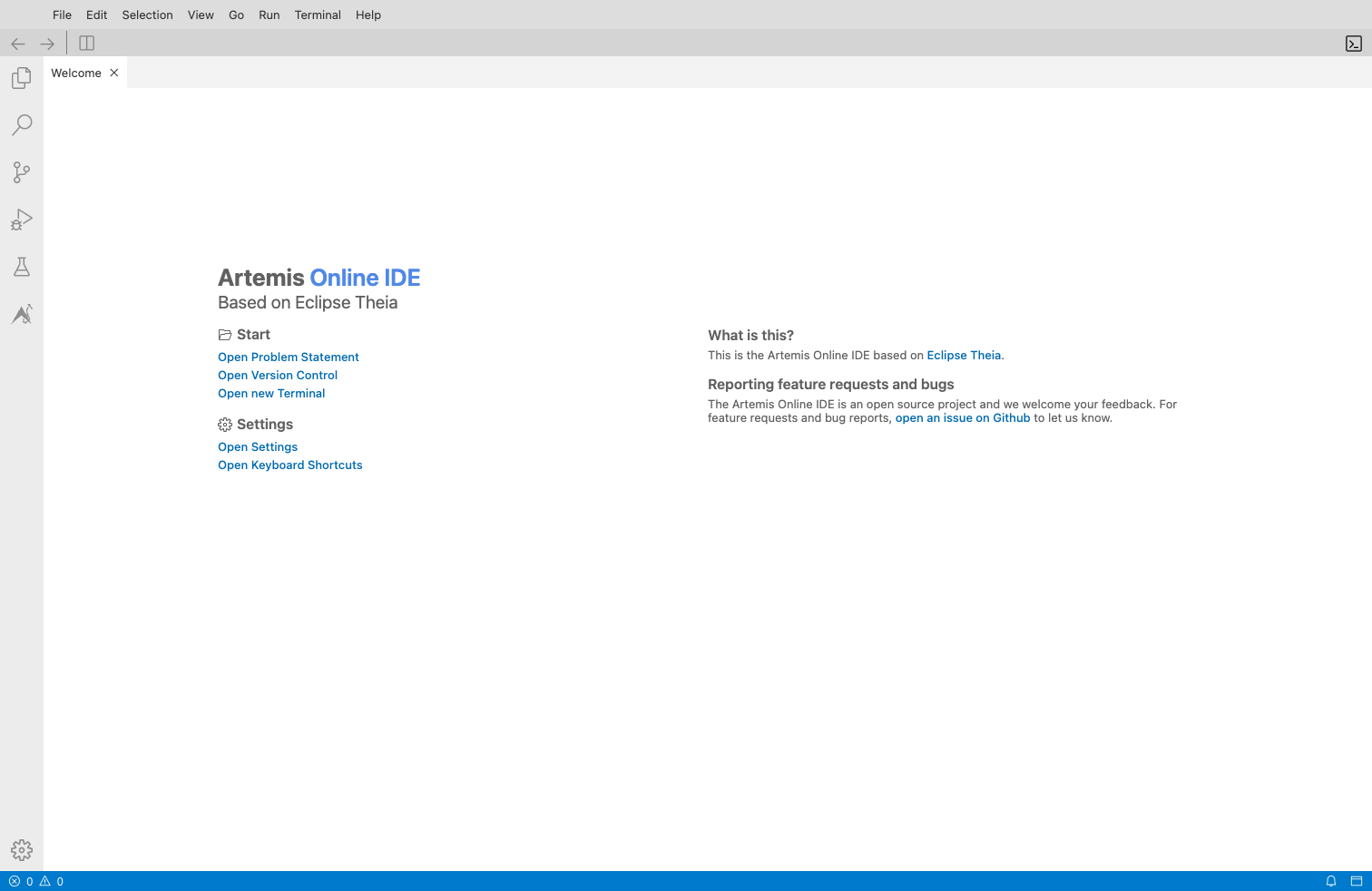Open the Explorer view in sidebar

coord(22,78)
